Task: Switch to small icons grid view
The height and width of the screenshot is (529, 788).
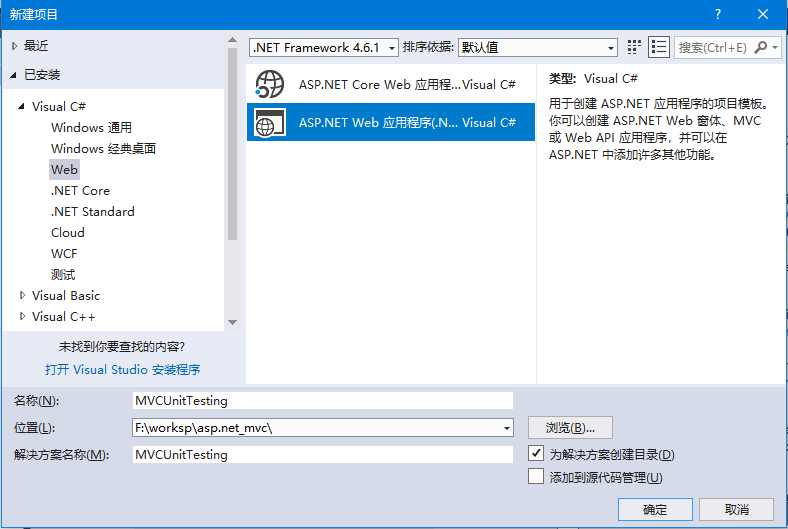Action: tap(634, 47)
